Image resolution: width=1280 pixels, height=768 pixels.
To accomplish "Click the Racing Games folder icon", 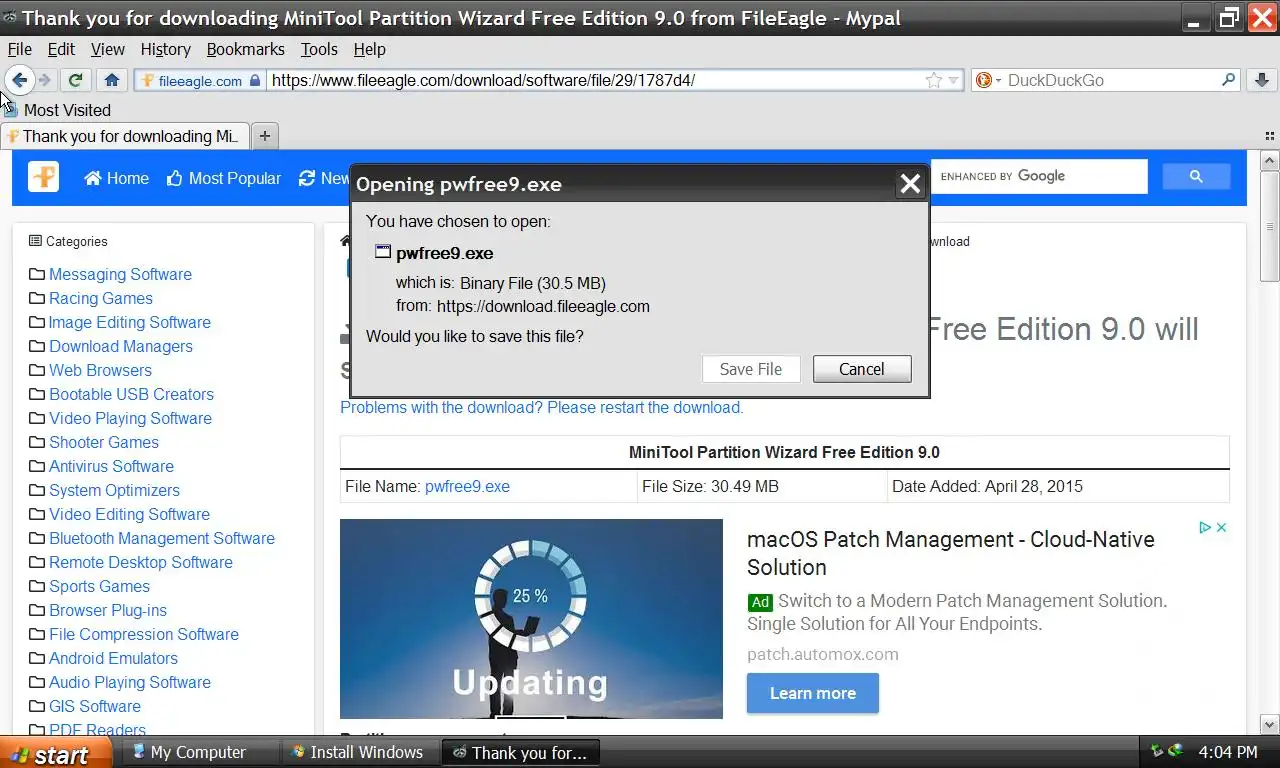I will click(37, 298).
